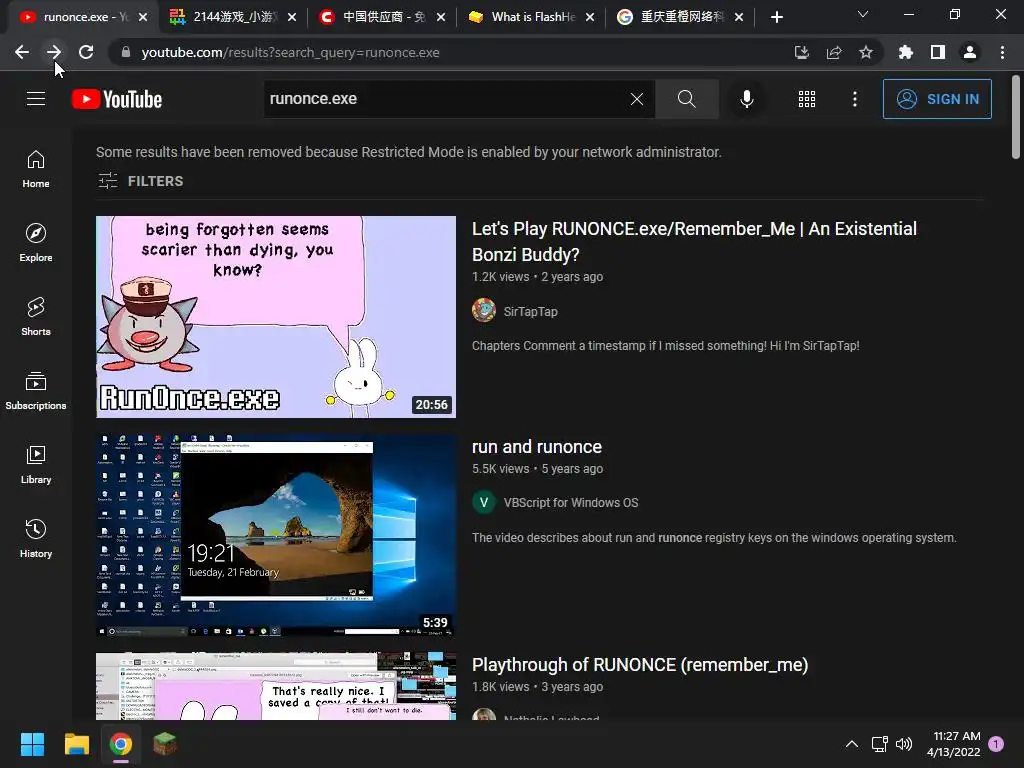Click the SirTapTap channel avatar
This screenshot has height=768, width=1024.
(484, 310)
